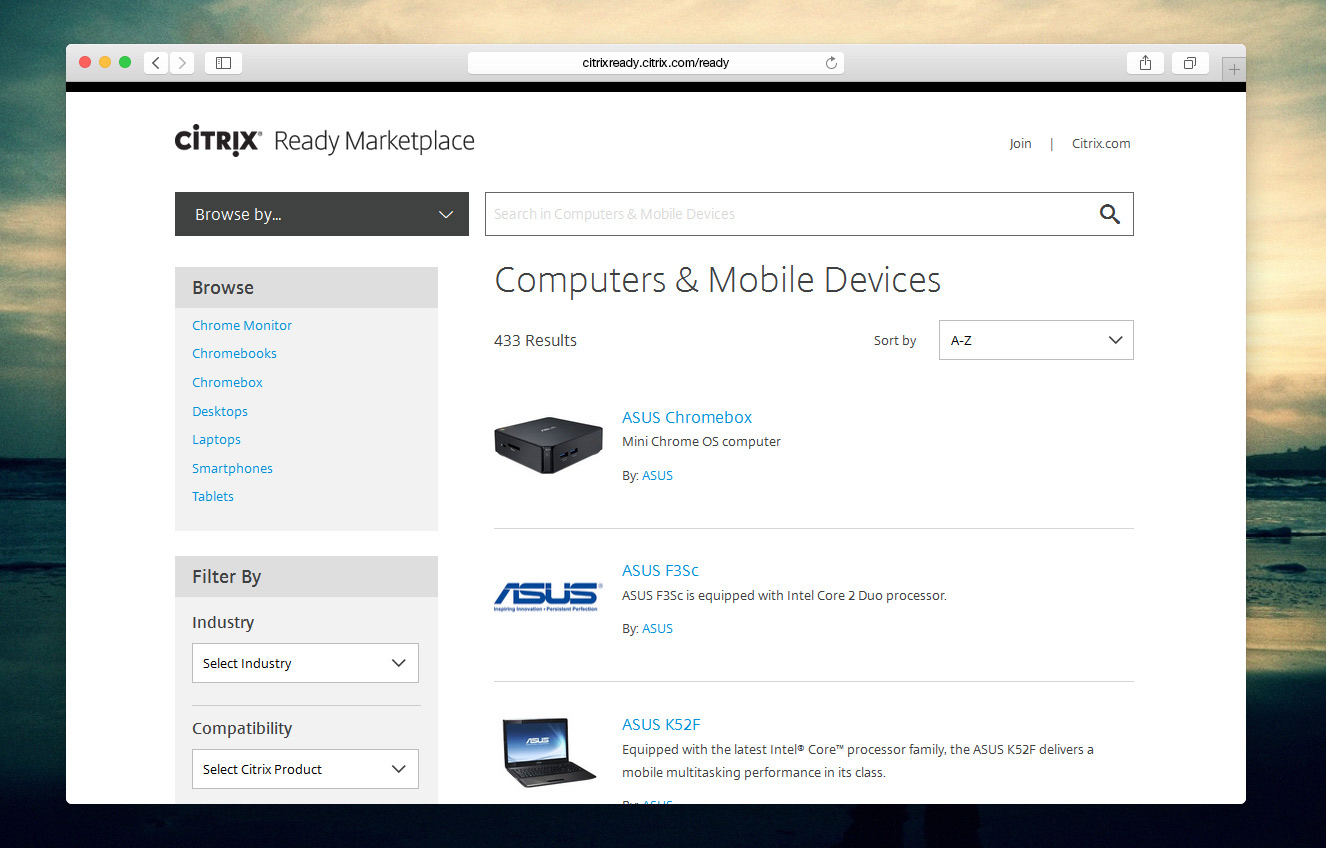Click the ASUS logo image for F3Sc
This screenshot has width=1326, height=848.
[x=548, y=597]
